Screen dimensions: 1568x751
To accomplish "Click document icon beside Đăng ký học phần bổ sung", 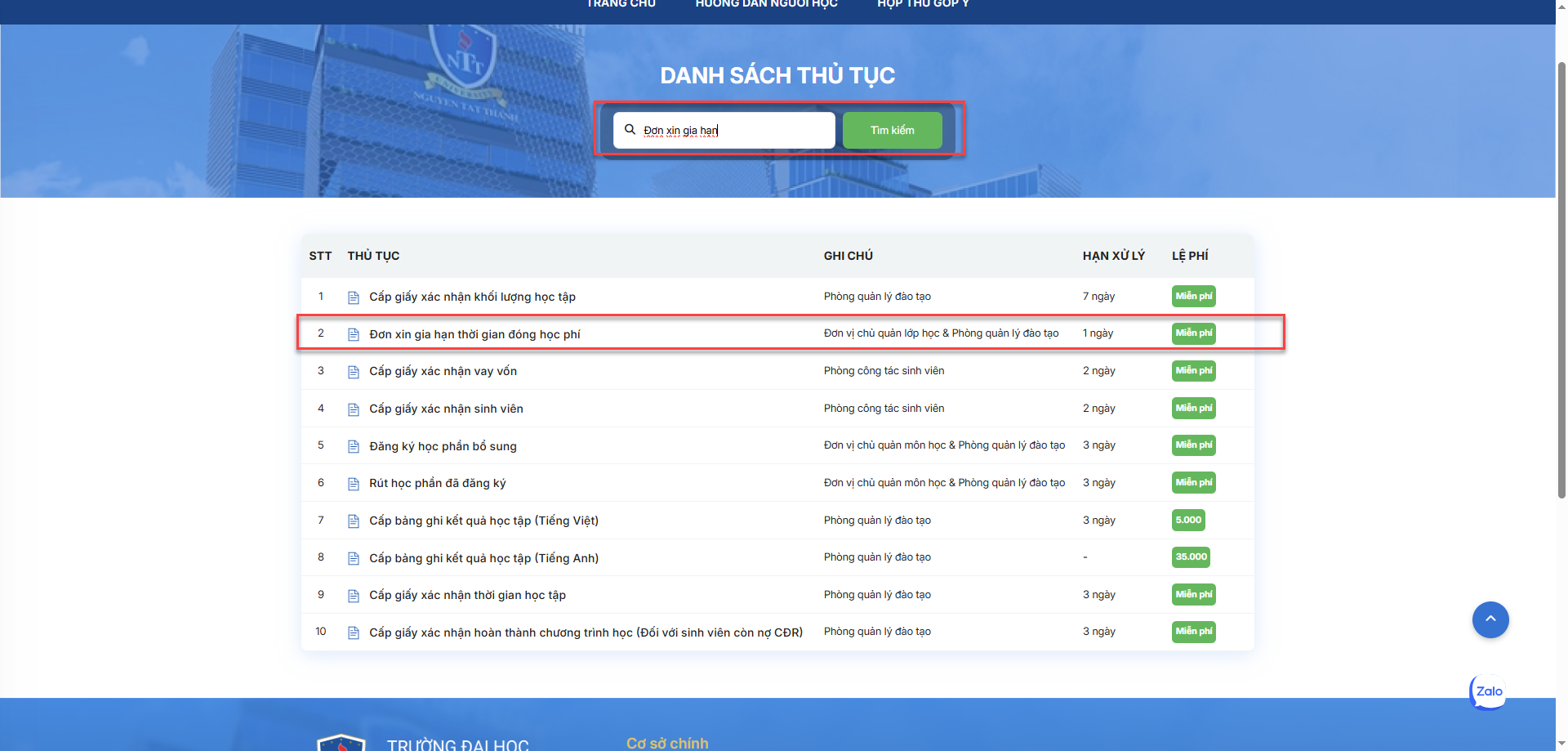I will coord(354,446).
